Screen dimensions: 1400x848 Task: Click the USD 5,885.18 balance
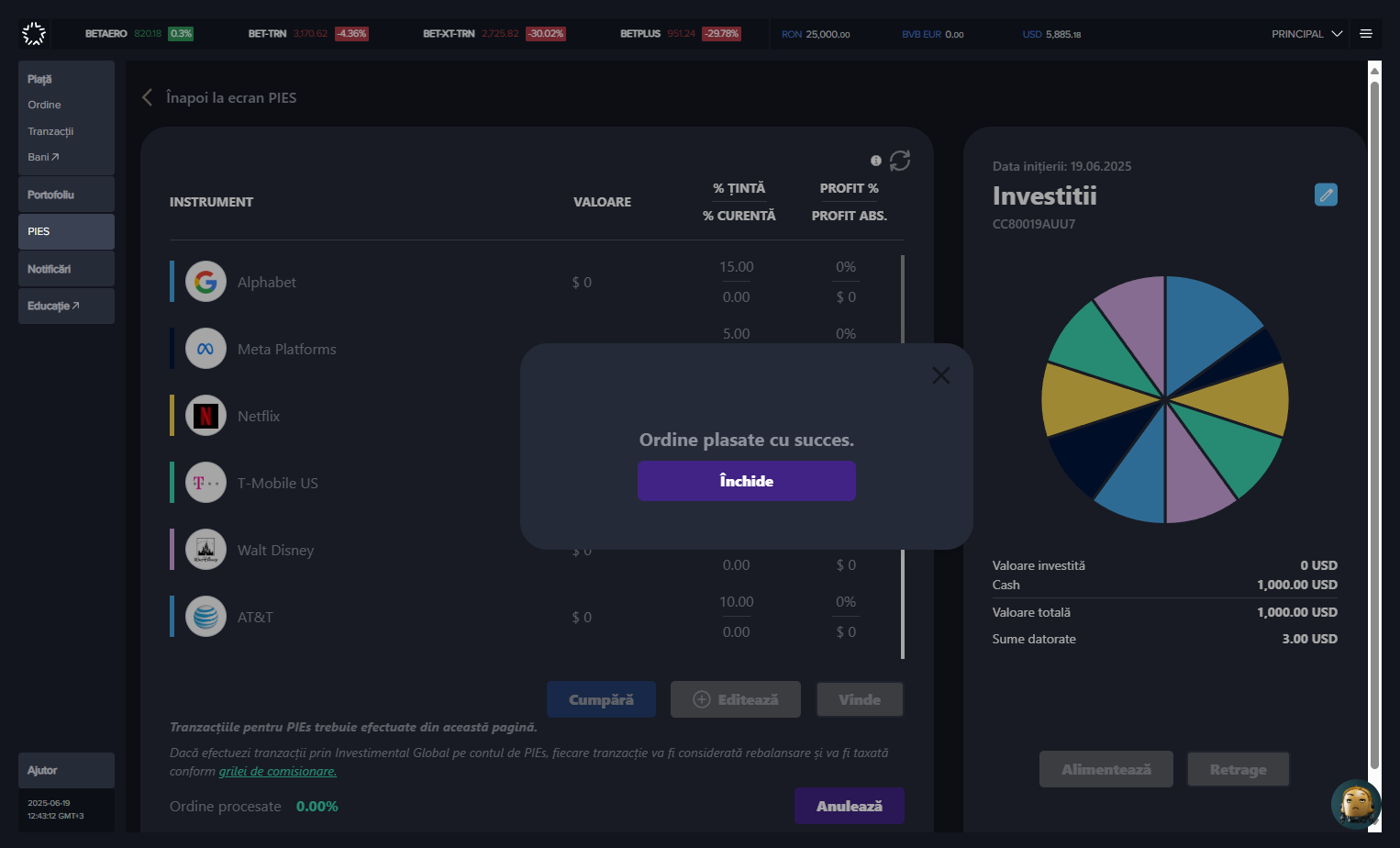point(1052,34)
